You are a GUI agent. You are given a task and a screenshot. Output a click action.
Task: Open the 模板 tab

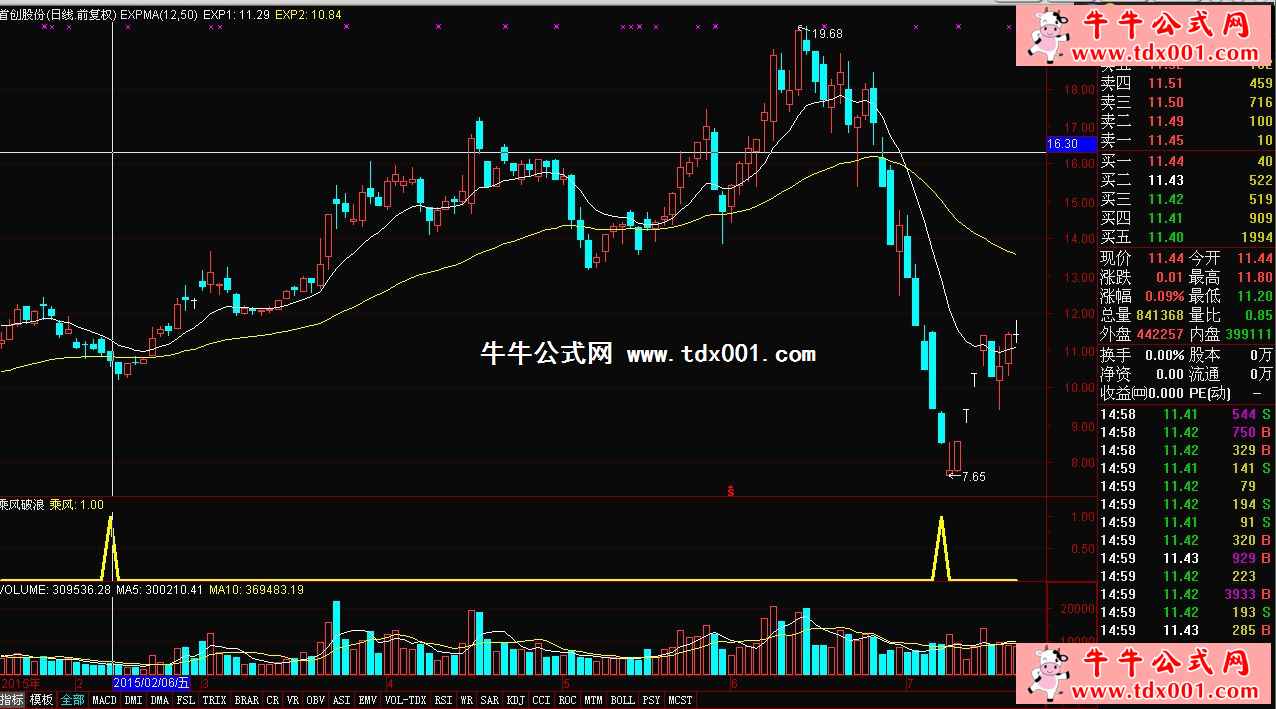click(41, 701)
